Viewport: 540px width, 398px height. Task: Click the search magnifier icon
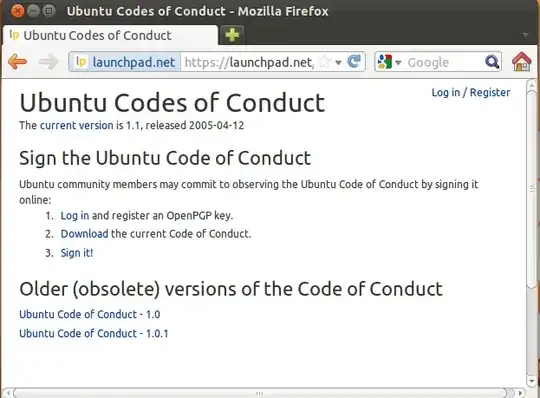[x=492, y=62]
